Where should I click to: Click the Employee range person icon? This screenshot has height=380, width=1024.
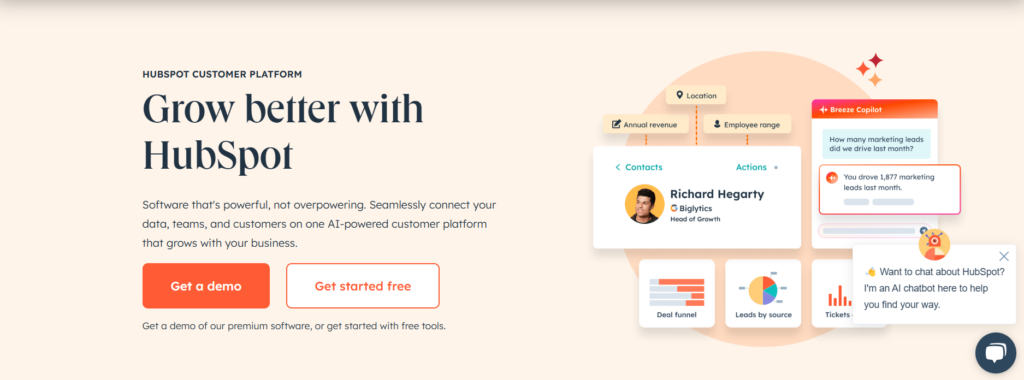click(716, 124)
